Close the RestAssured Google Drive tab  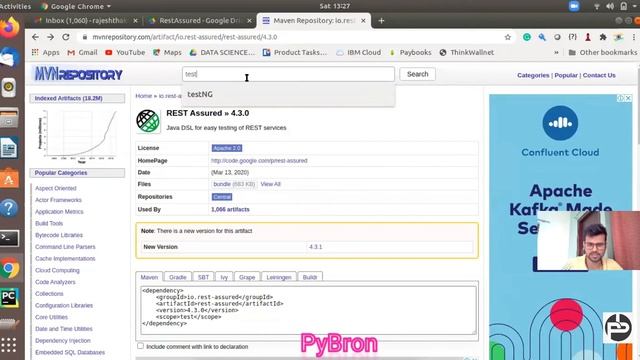pos(250,20)
